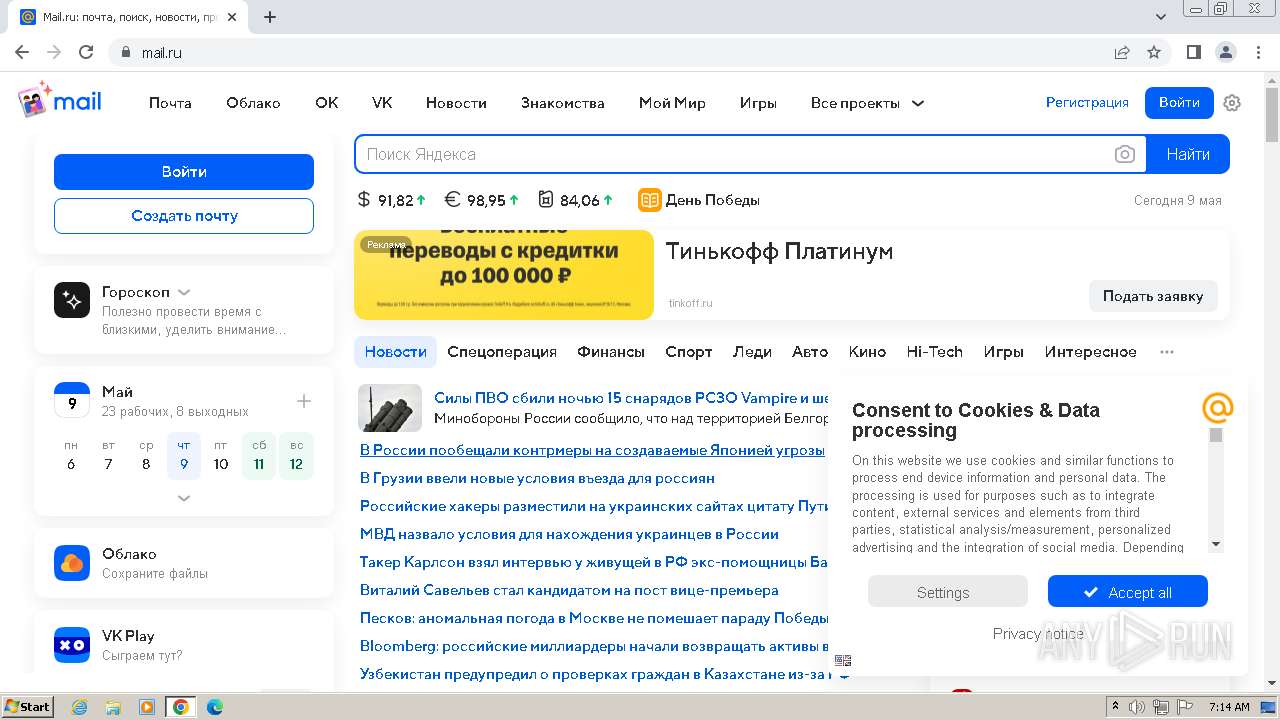This screenshot has width=1280, height=720.
Task: Select Saturday 11 in calendar
Action: tap(259, 456)
